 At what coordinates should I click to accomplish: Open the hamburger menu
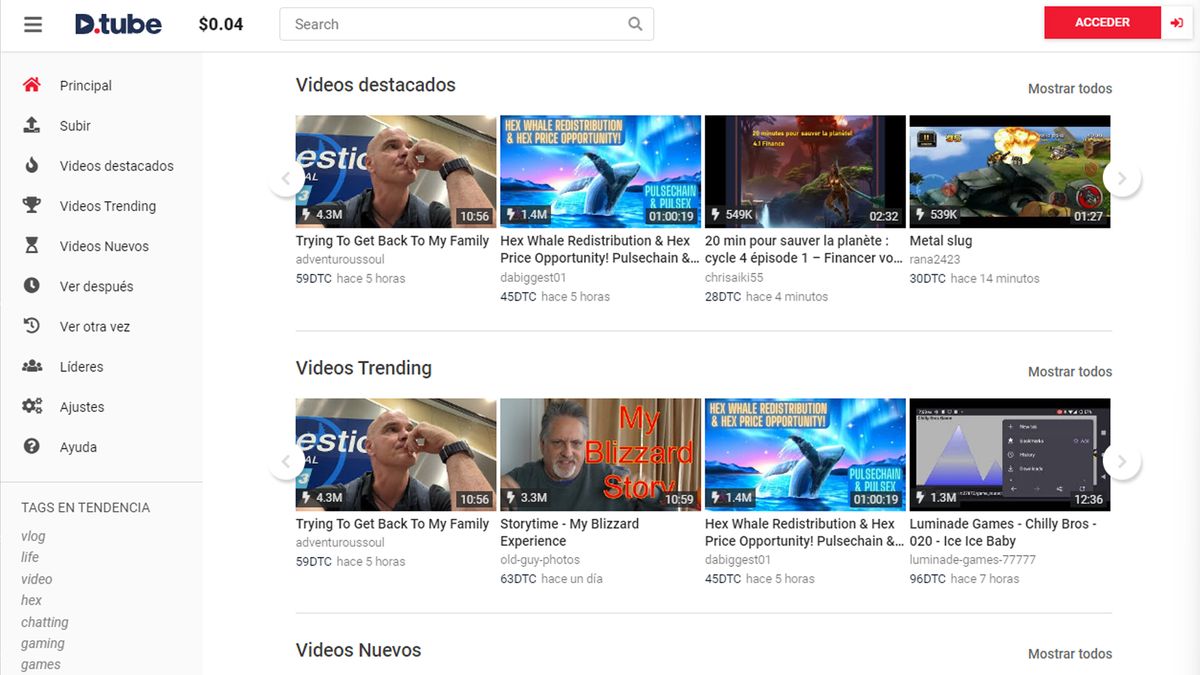32,23
